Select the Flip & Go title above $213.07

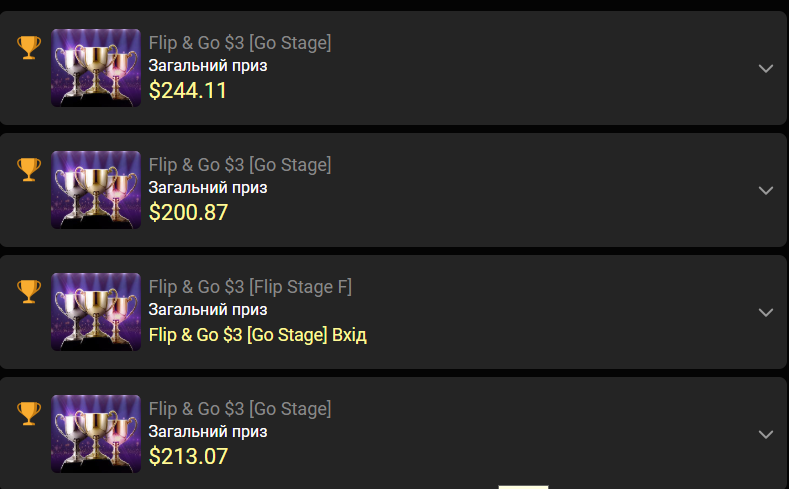pos(240,409)
